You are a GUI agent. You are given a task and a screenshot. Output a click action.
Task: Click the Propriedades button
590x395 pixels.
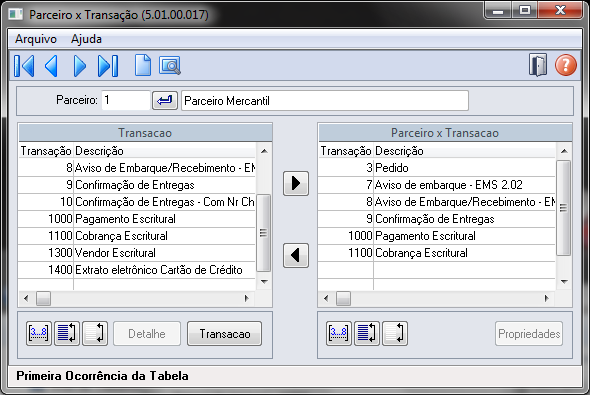(x=529, y=333)
